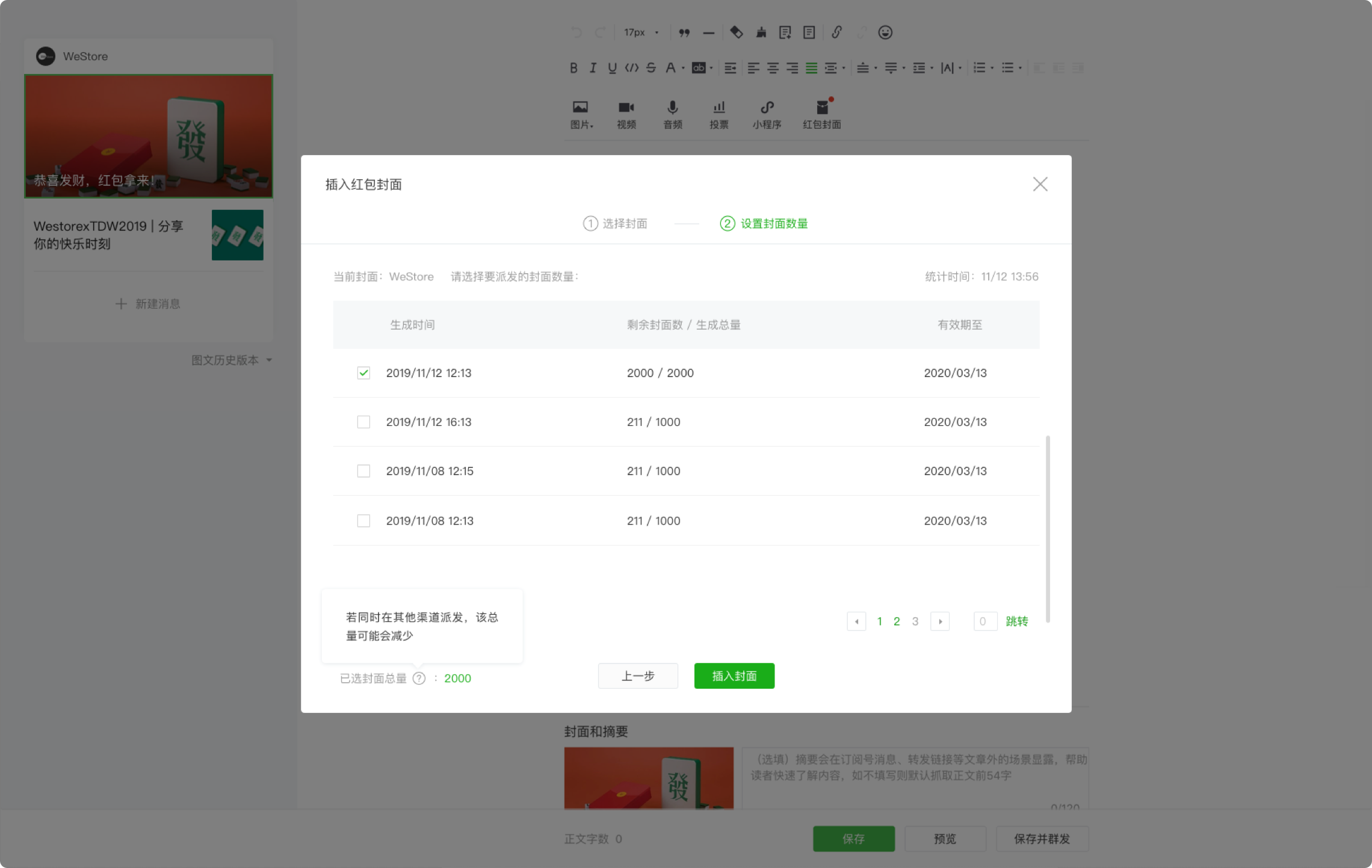Viewport: 1372px width, 868px height.
Task: Open the emoji picker
Action: pyautogui.click(x=885, y=32)
